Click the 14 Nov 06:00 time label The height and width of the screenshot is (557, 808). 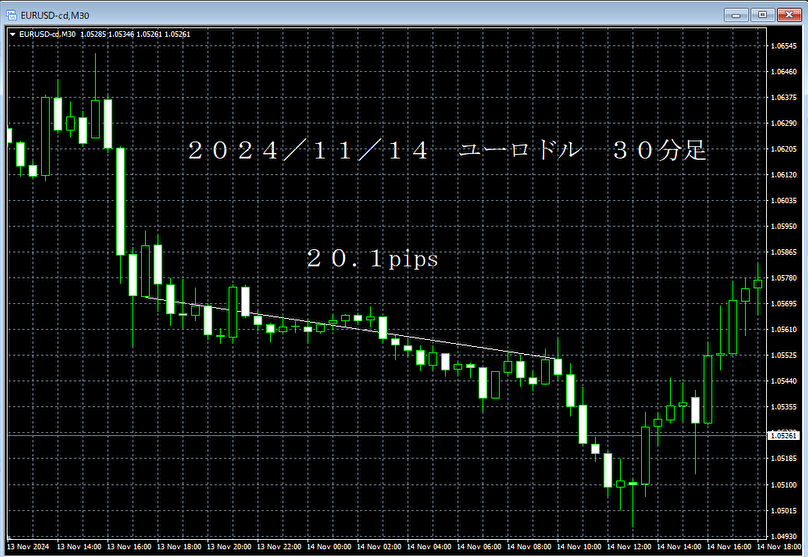(x=479, y=546)
